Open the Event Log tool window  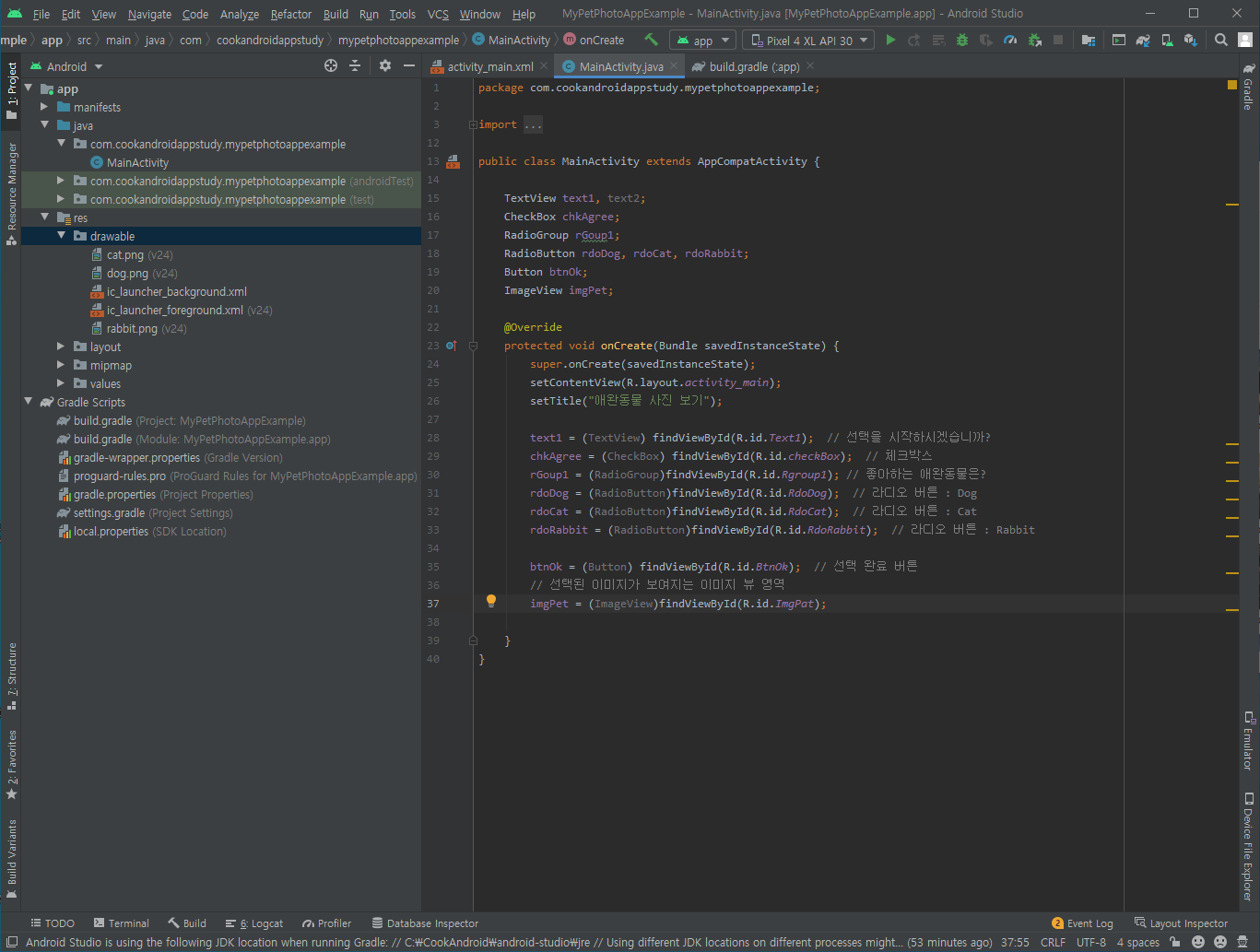tap(1082, 923)
